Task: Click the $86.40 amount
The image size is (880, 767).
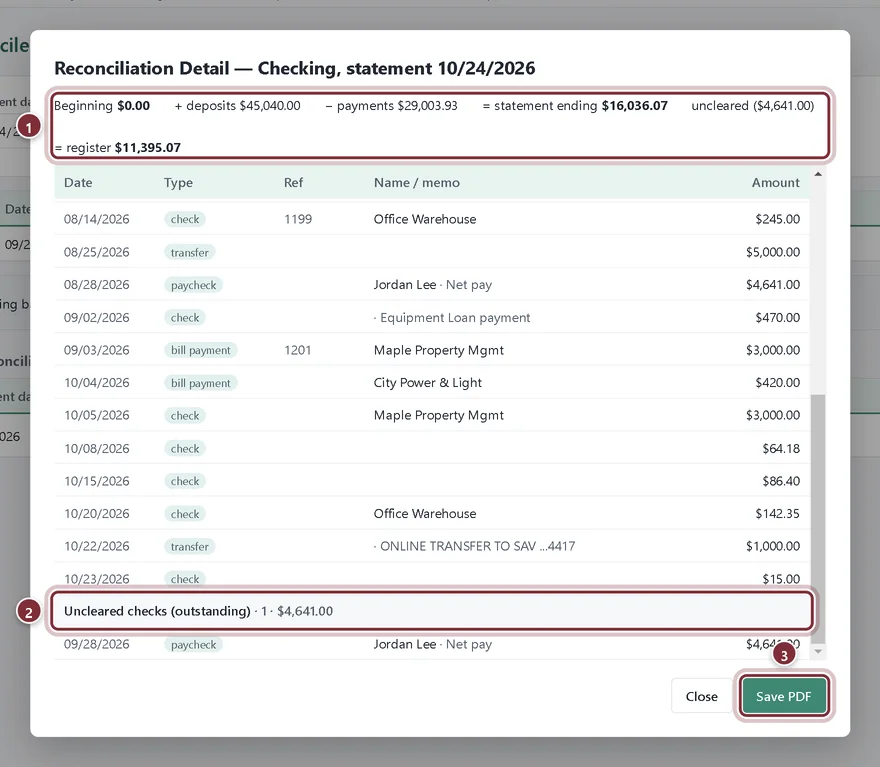Action: click(781, 481)
